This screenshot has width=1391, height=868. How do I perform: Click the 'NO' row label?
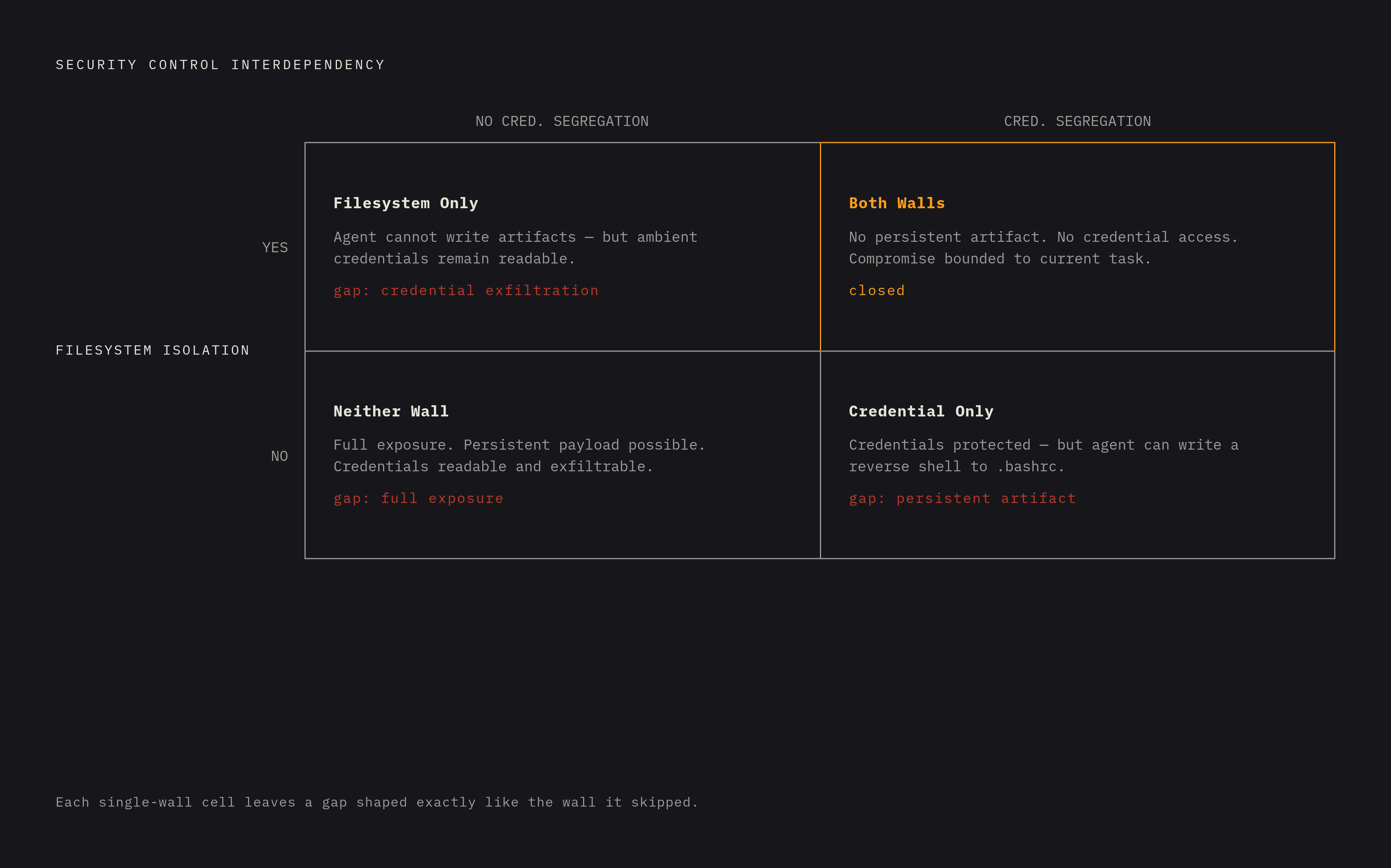(280, 456)
